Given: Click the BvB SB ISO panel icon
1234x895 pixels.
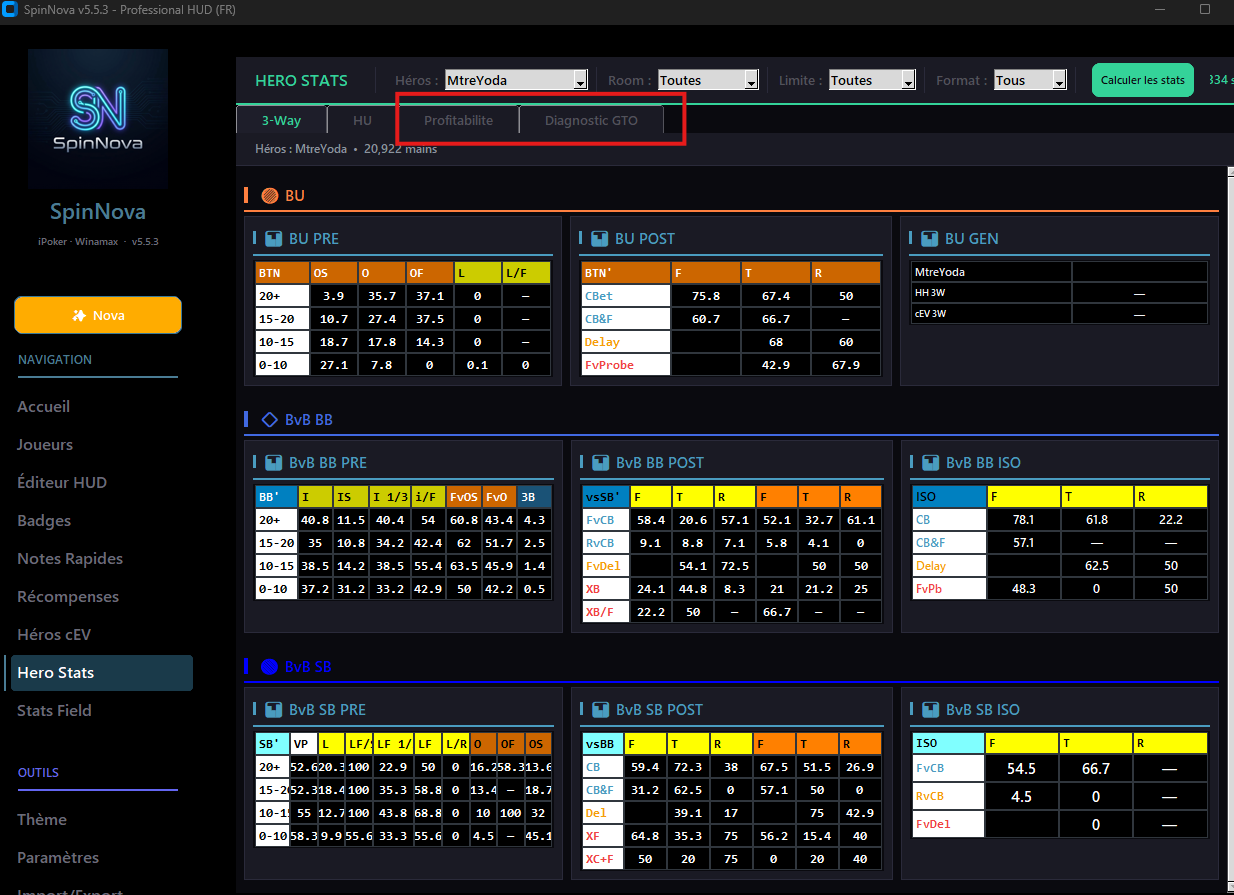Looking at the screenshot, I should (929, 710).
